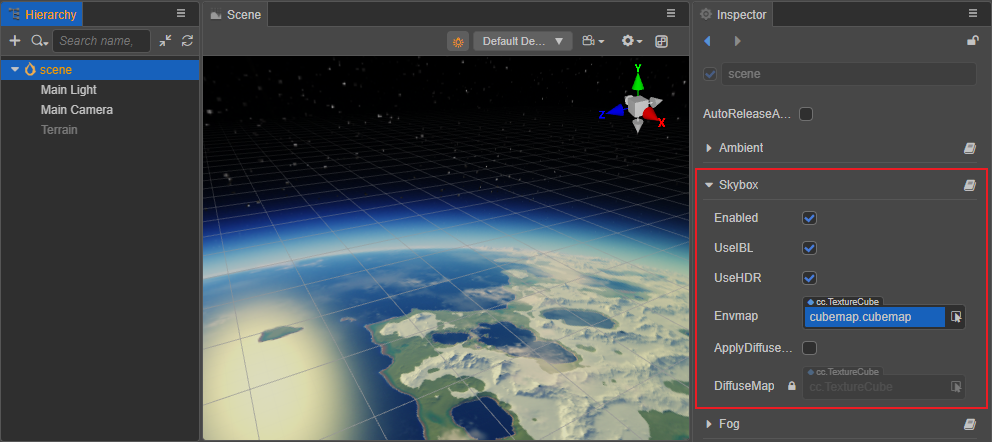Toggle scene lighting sun icon
This screenshot has height=442, width=992.
(458, 41)
